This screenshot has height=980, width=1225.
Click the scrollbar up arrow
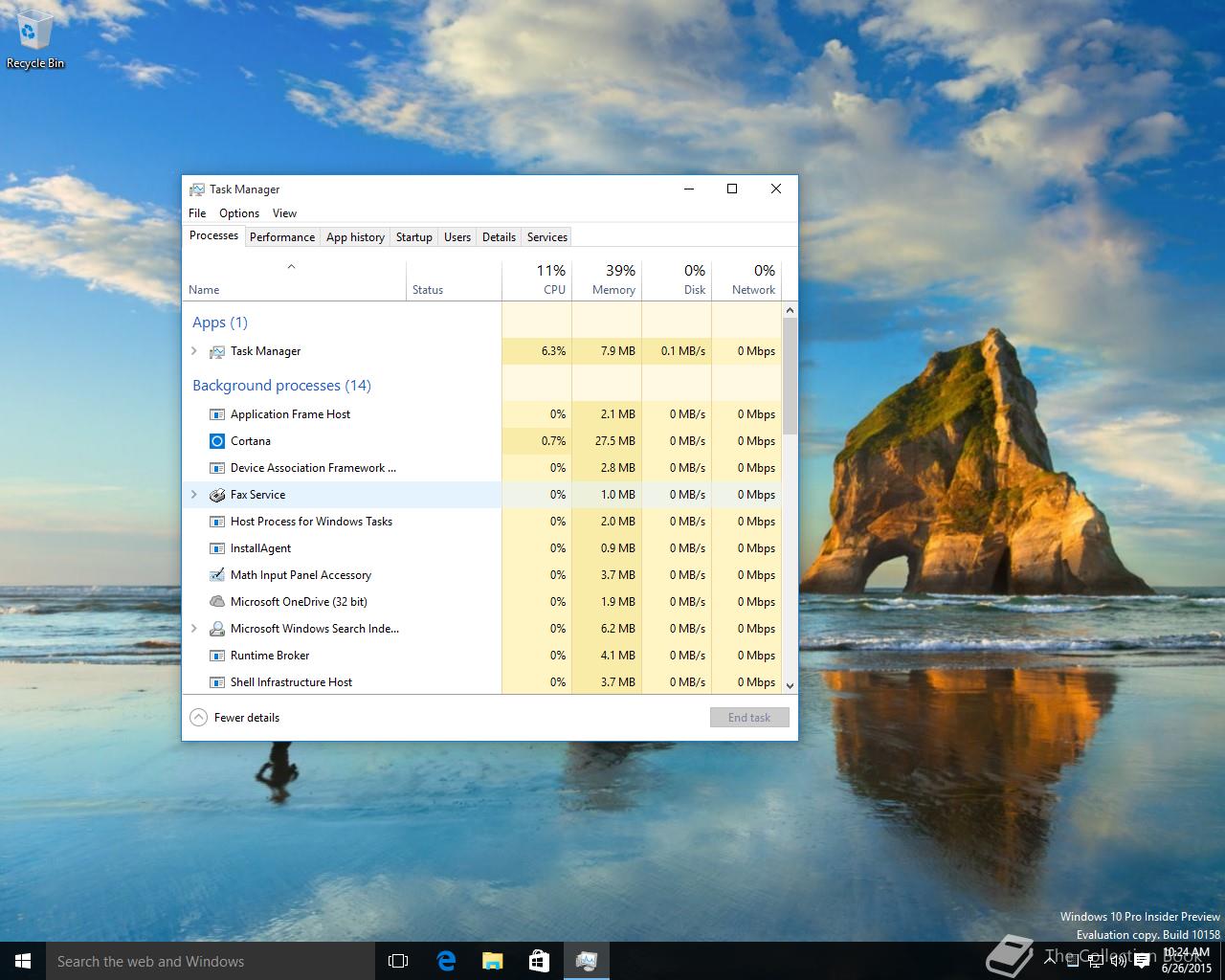[790, 310]
